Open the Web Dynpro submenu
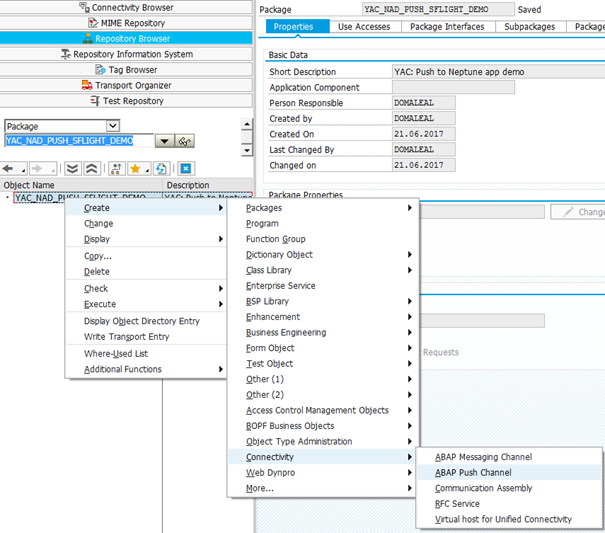The image size is (605, 533). (x=323, y=472)
